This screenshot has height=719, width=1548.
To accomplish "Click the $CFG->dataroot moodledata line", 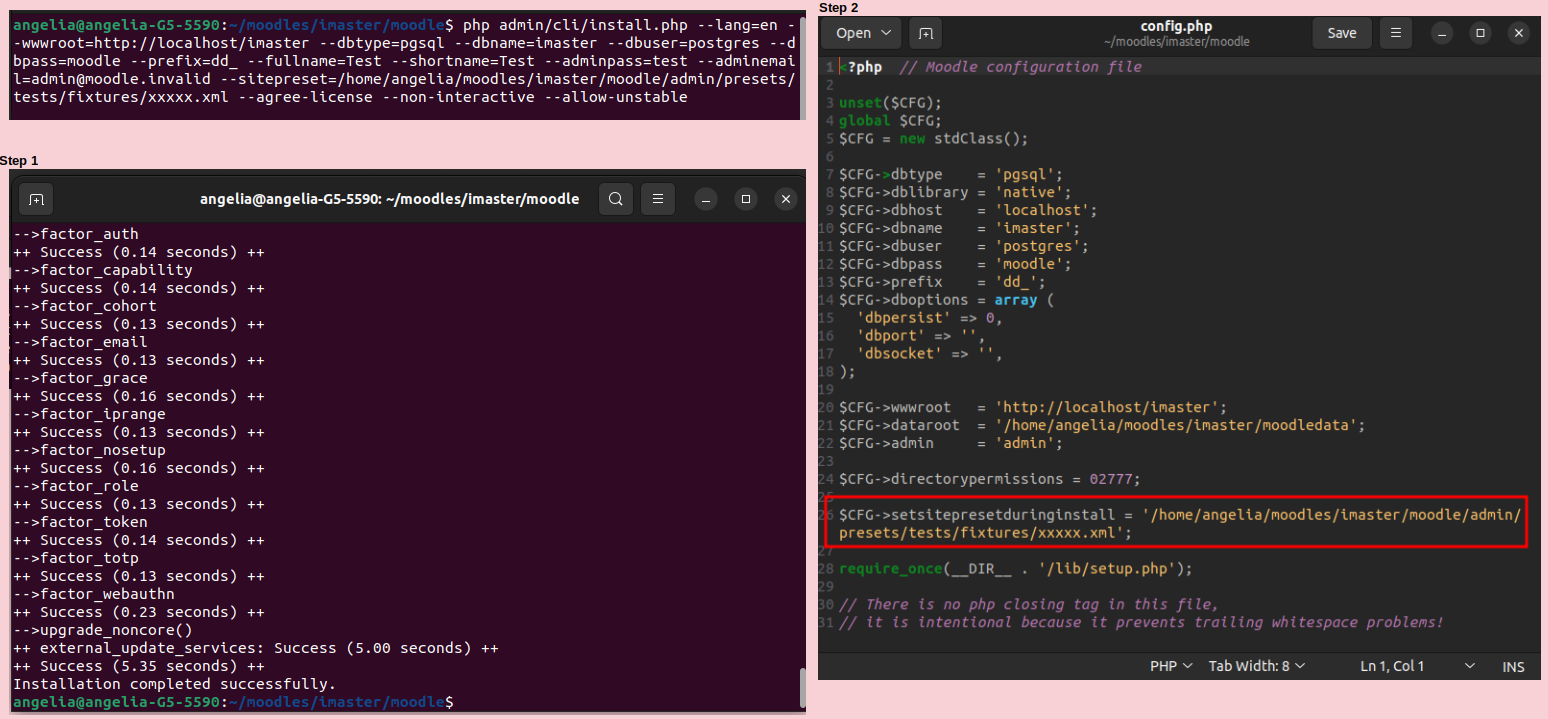I will pyautogui.click(x=1102, y=427).
